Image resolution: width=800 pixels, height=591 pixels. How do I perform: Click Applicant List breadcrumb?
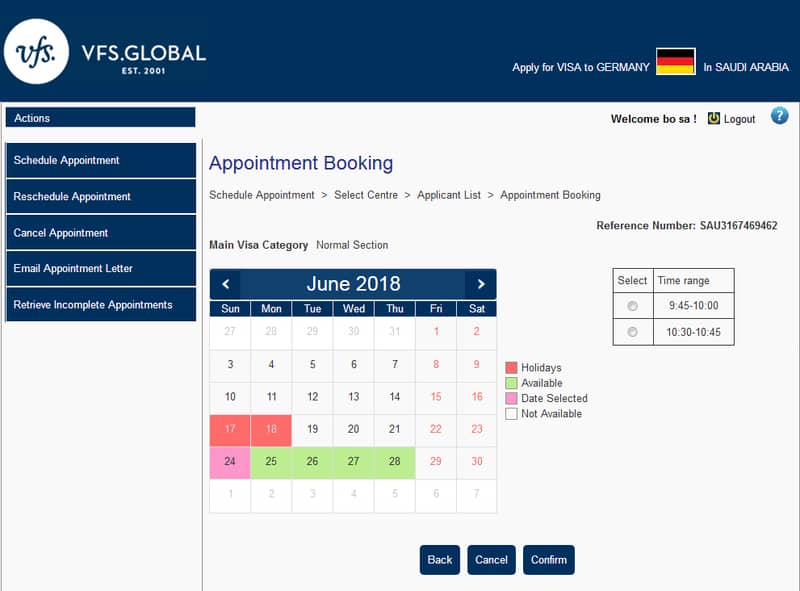tap(449, 195)
